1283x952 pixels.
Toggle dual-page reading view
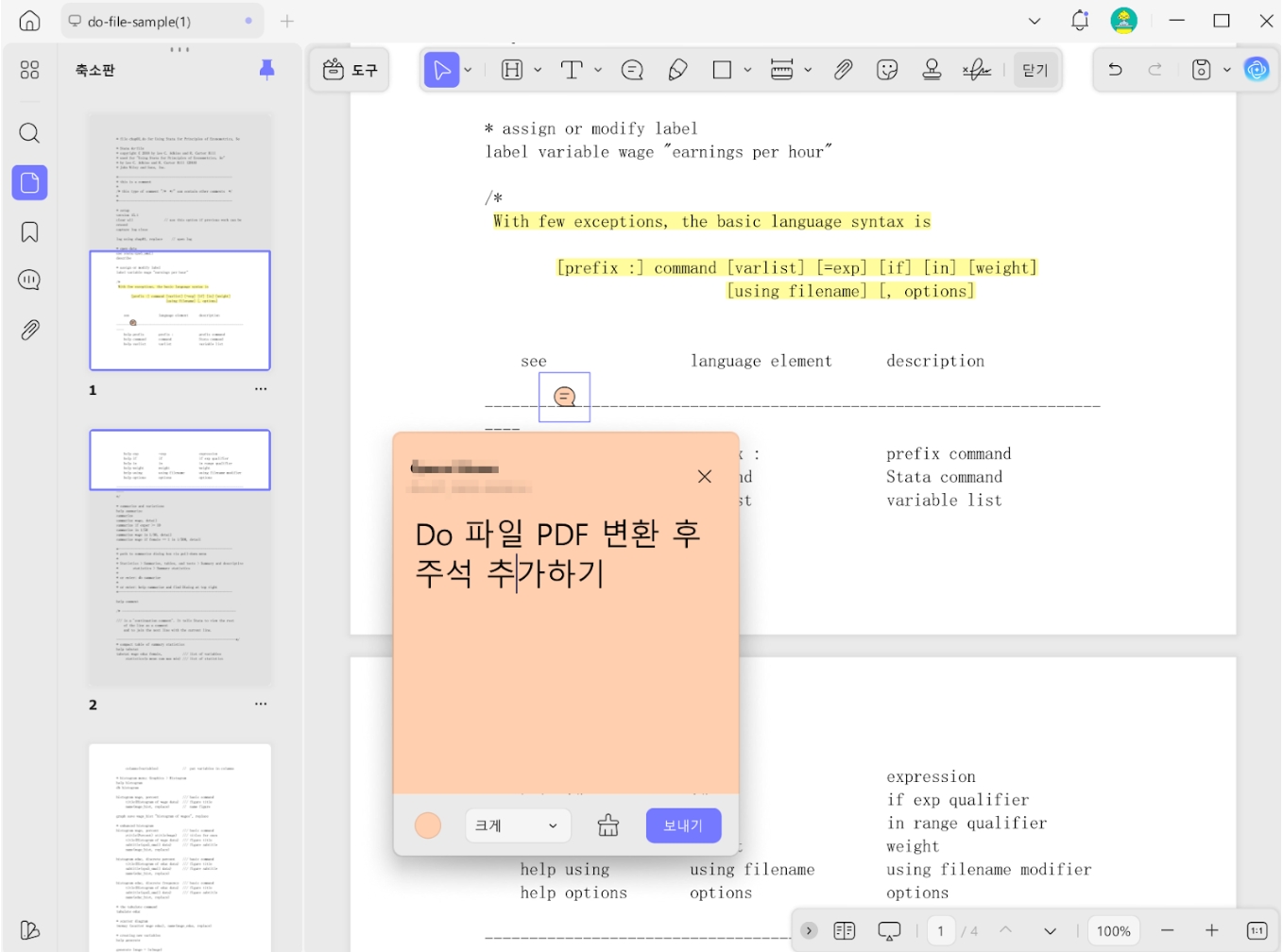[x=845, y=930]
